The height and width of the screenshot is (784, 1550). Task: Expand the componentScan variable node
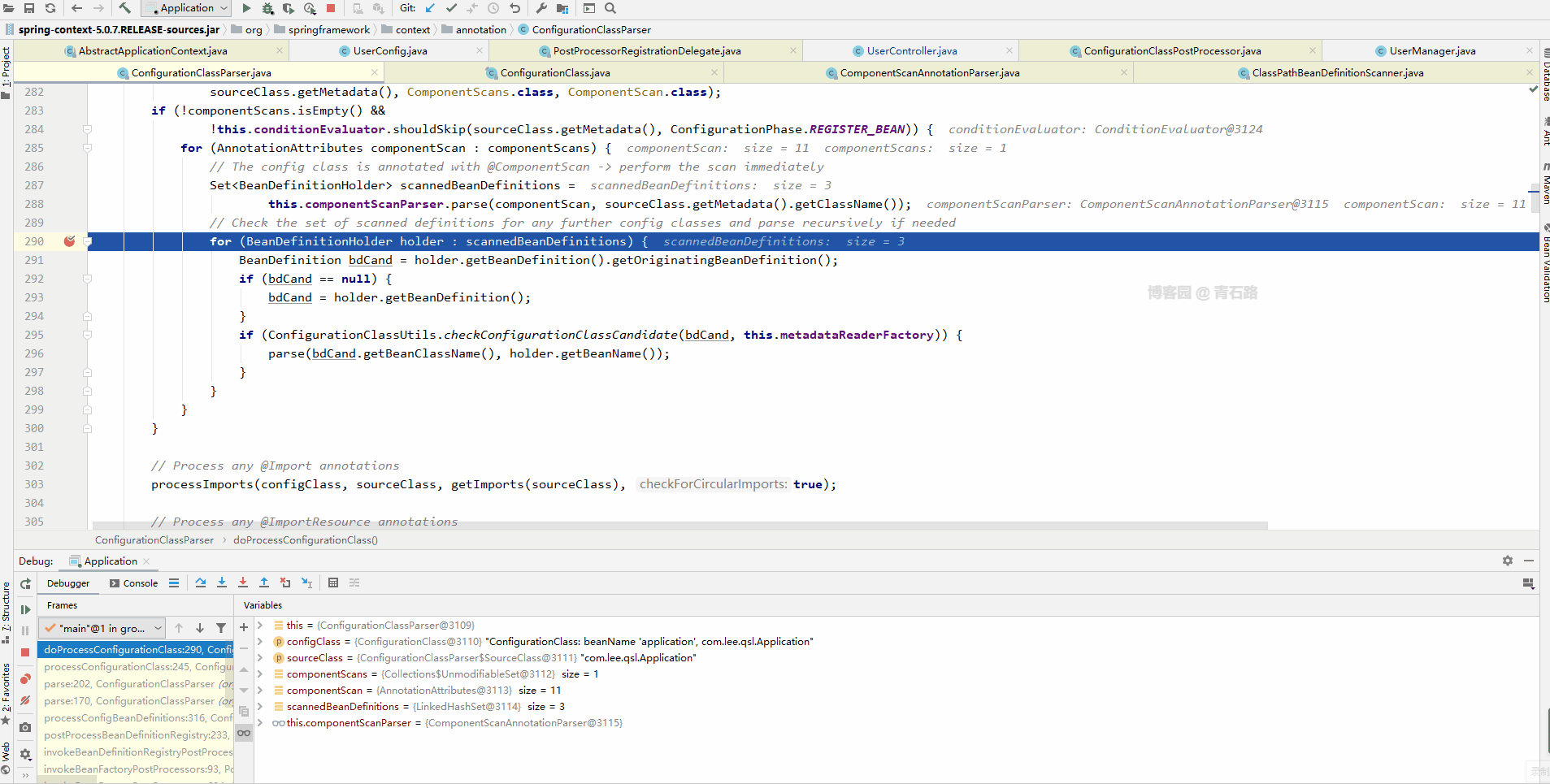(x=260, y=691)
